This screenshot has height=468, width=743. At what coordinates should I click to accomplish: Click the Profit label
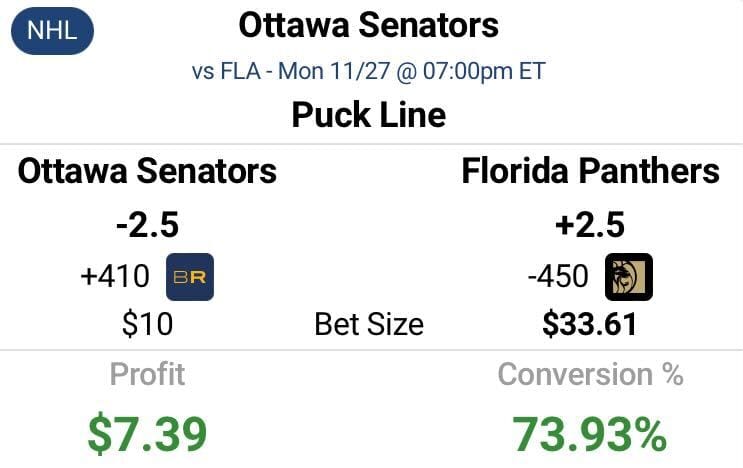(147, 375)
